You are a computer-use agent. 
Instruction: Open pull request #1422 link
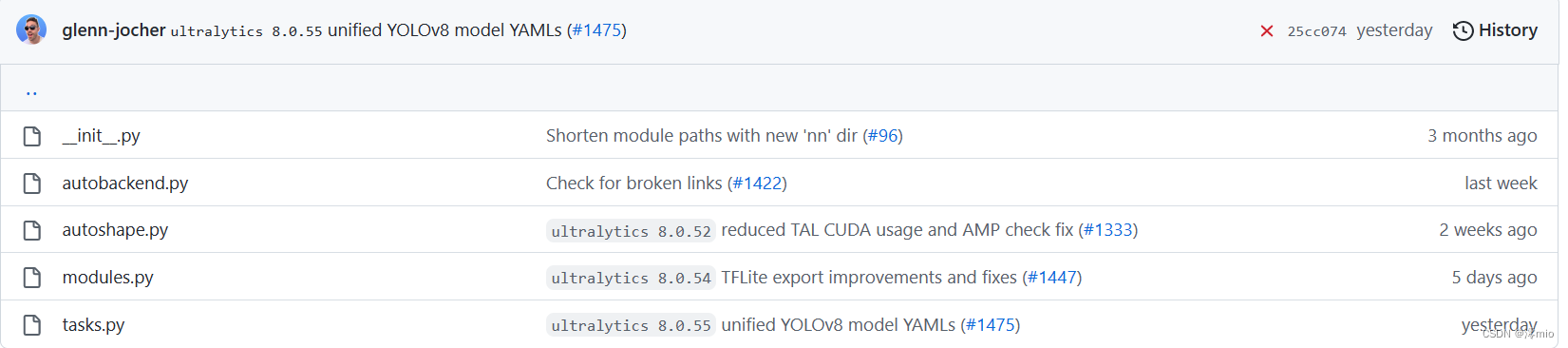pyautogui.click(x=757, y=183)
